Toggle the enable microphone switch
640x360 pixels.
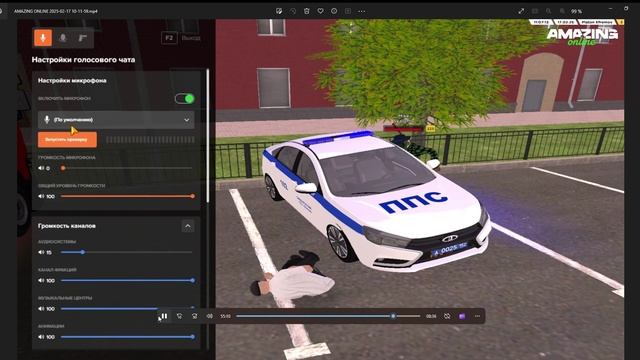185,98
